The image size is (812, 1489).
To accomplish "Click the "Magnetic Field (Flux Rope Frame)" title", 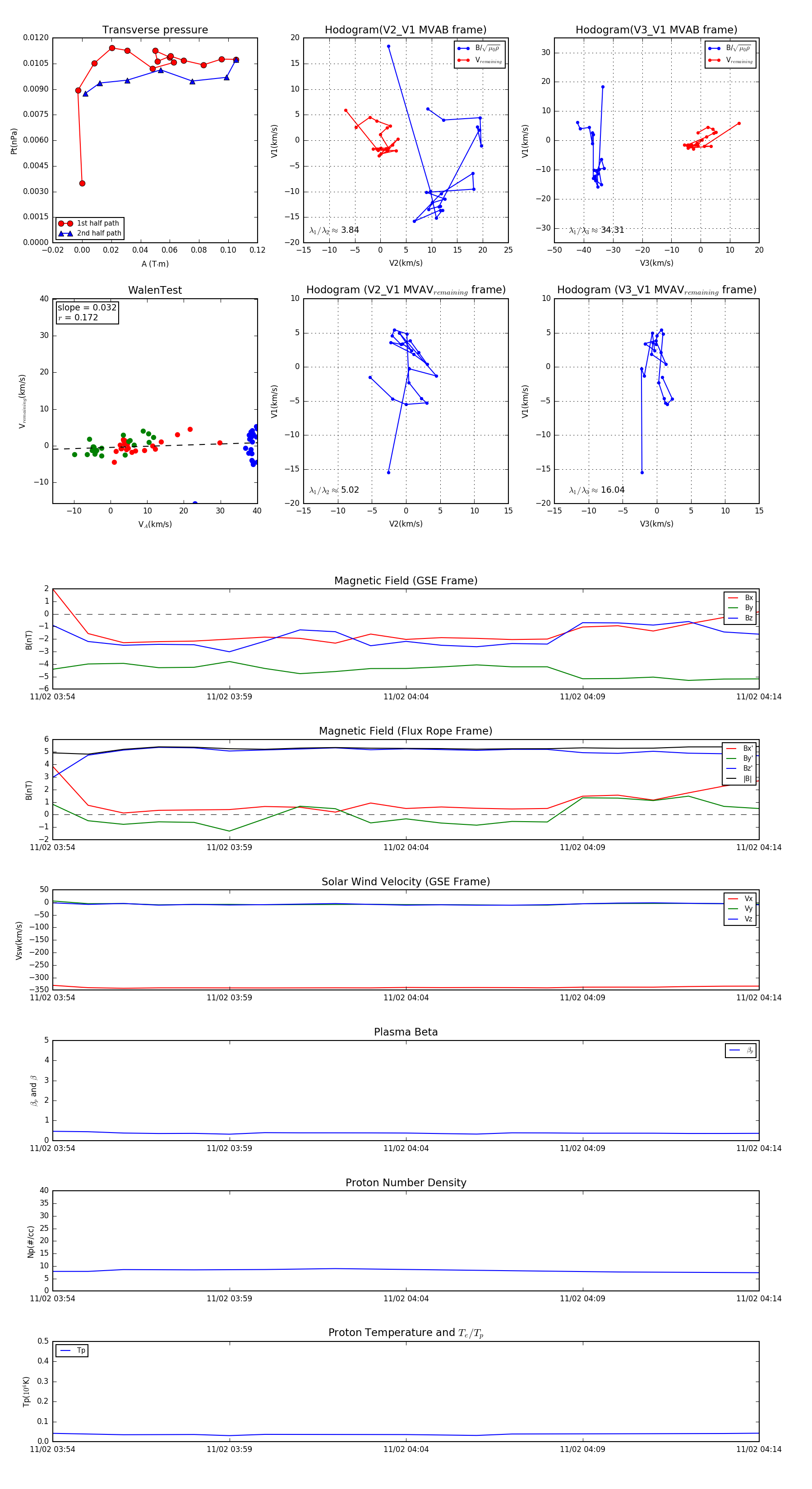I will coord(406,731).
